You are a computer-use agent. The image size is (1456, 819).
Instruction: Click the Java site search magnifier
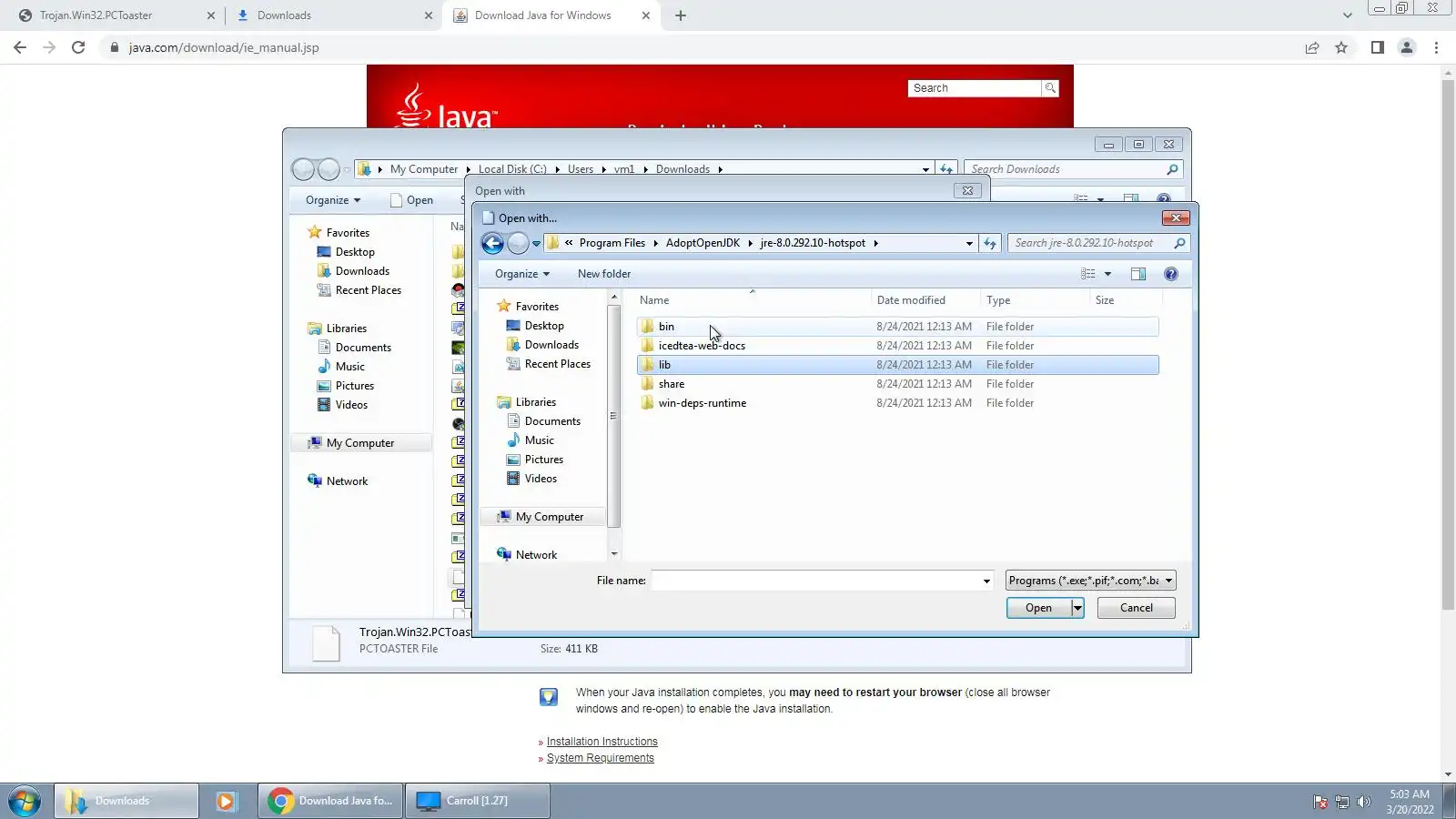[x=1050, y=88]
